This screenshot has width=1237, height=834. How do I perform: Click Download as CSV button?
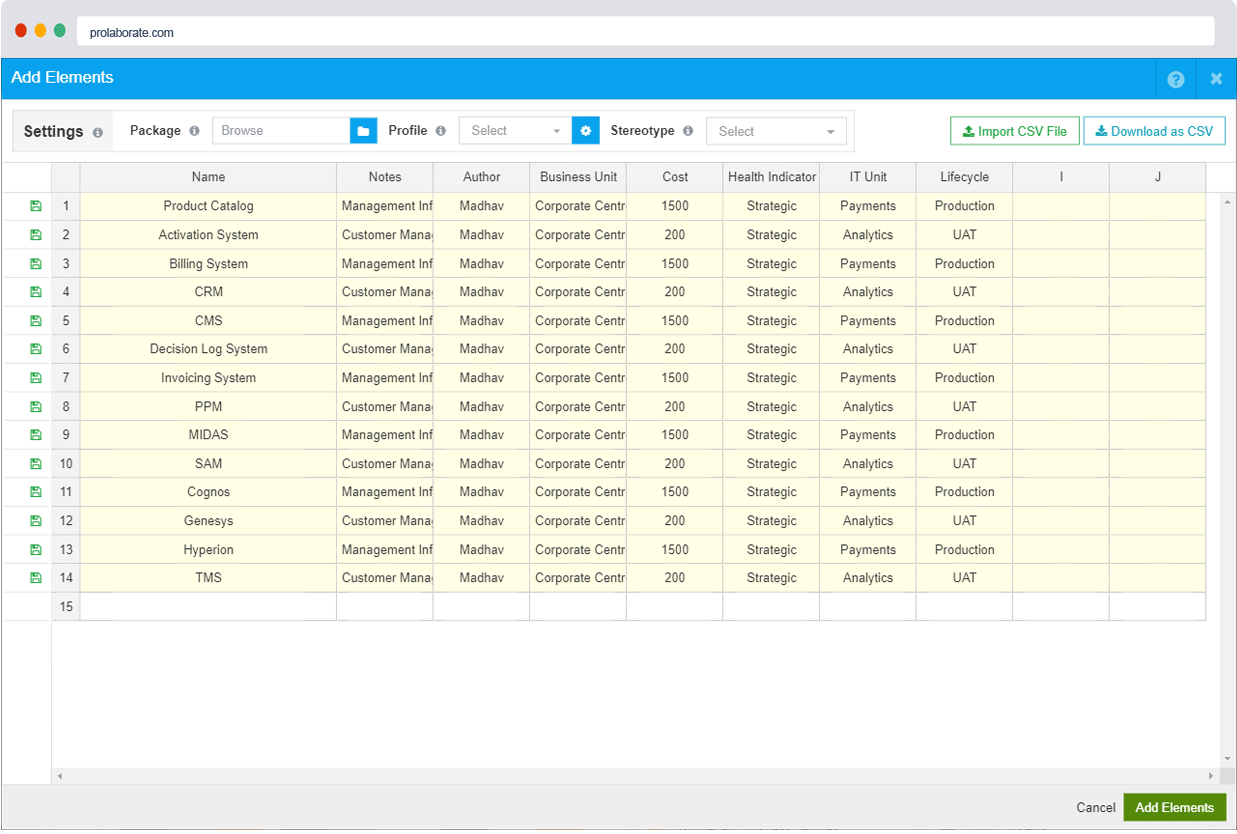pos(1154,131)
